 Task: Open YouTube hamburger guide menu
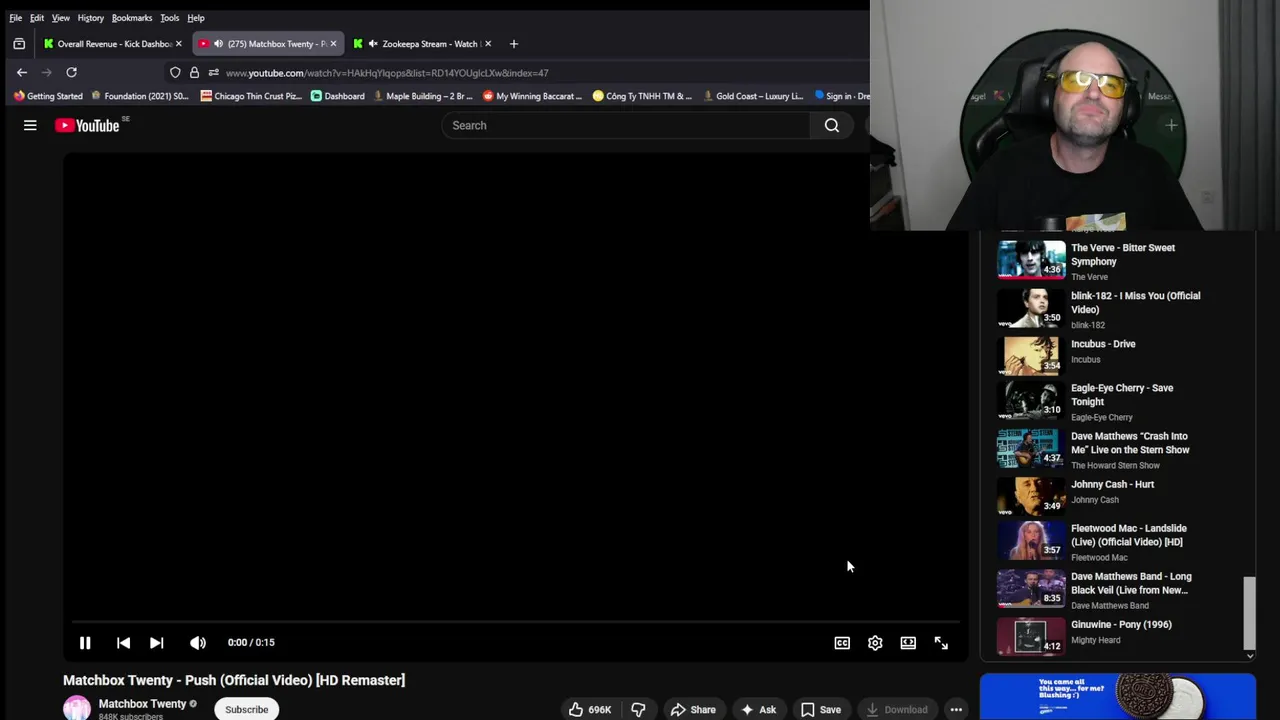click(30, 125)
